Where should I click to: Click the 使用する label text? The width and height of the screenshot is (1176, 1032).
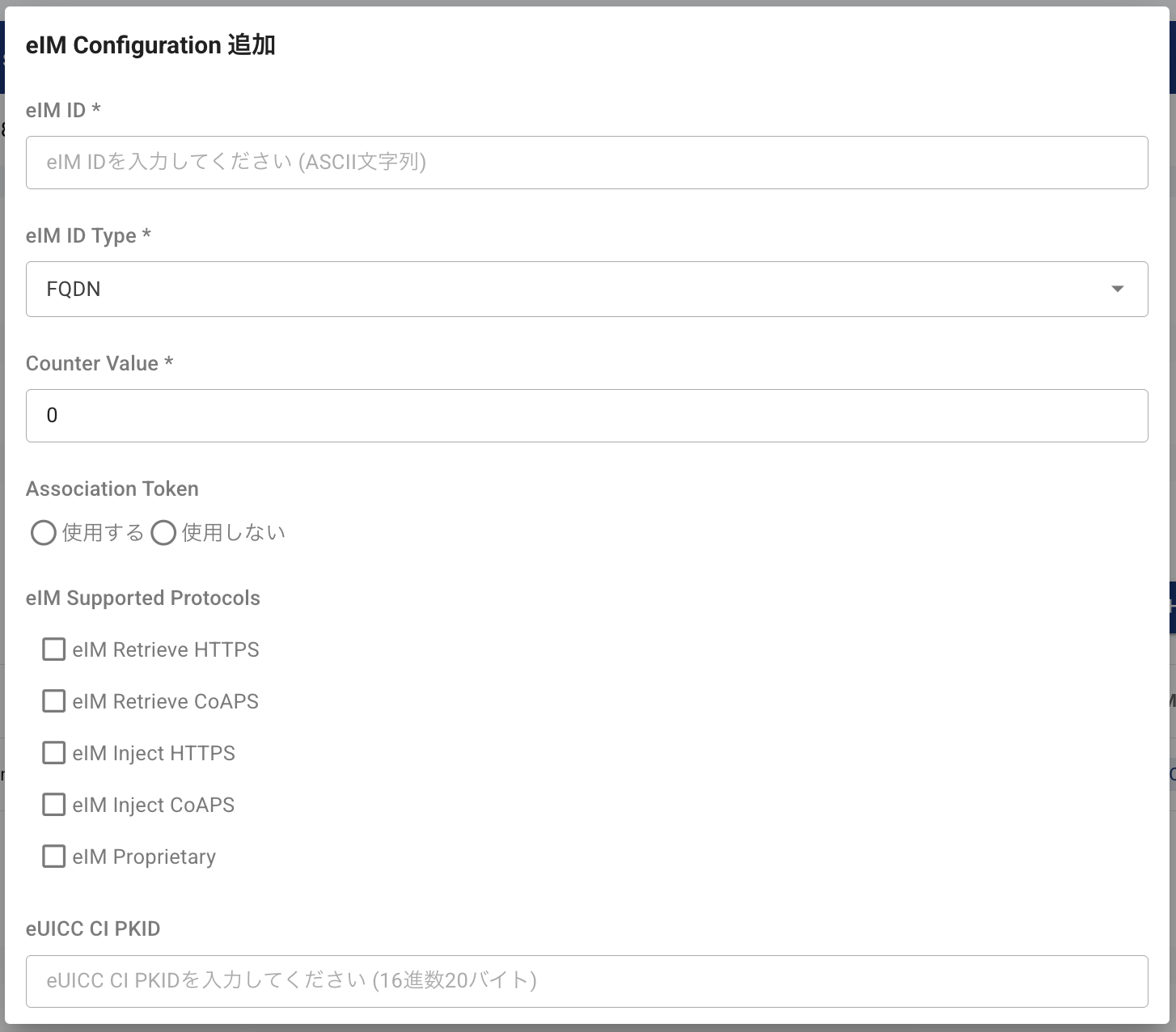(x=103, y=533)
